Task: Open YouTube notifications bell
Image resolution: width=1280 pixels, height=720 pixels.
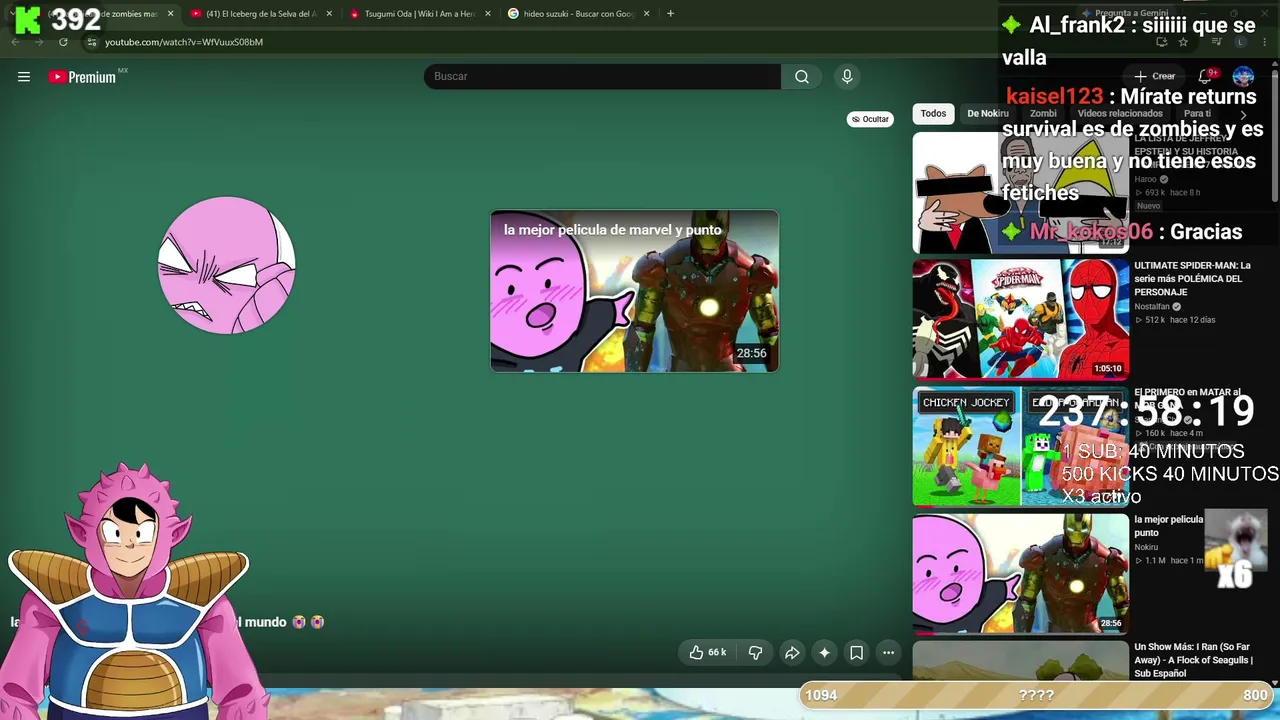Action: coord(1206,77)
